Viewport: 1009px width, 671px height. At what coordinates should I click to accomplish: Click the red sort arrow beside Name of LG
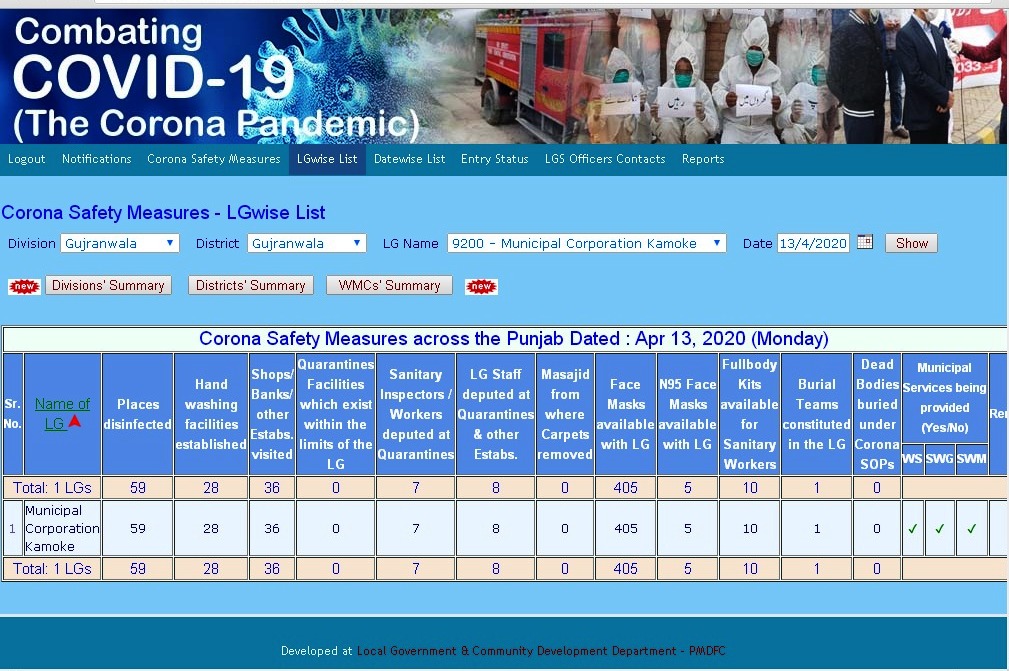point(75,421)
